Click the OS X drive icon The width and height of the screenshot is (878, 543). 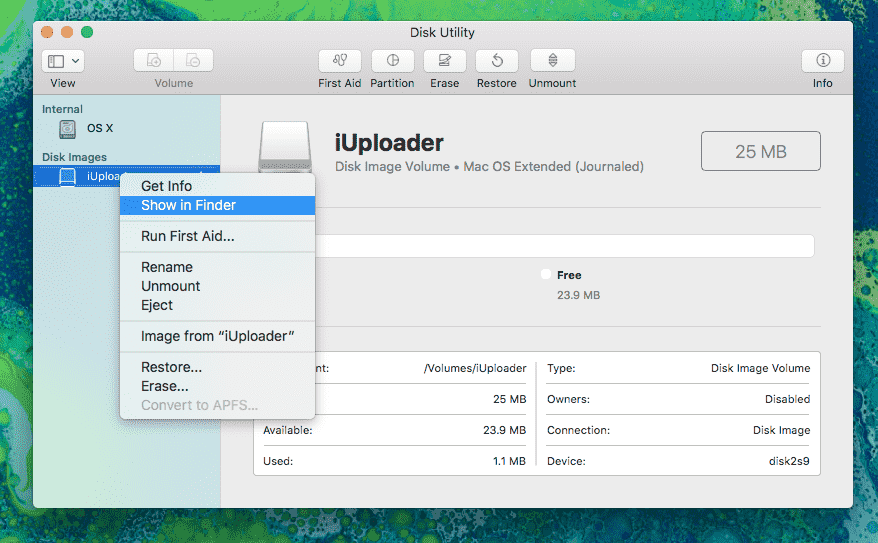[67, 129]
